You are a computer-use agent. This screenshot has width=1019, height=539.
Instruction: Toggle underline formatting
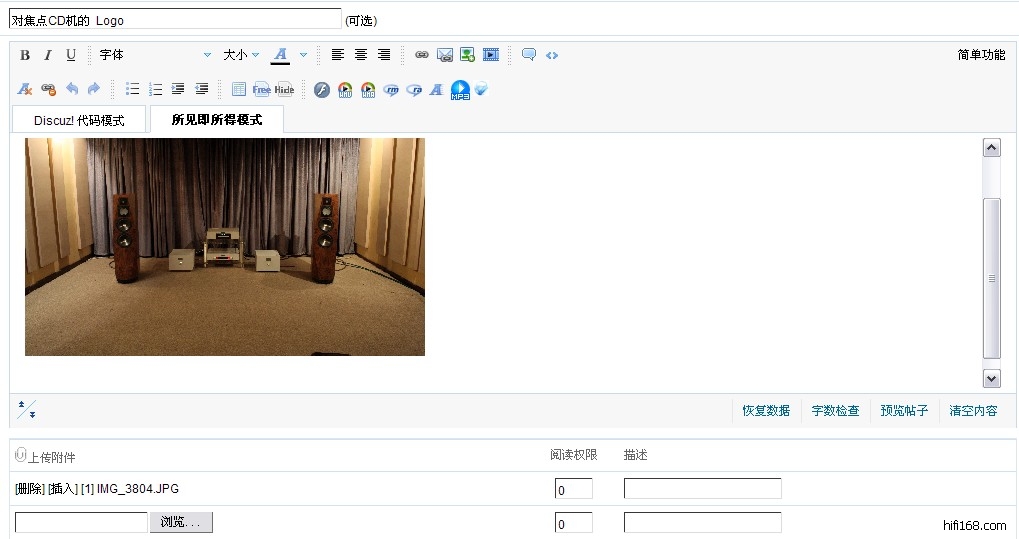click(71, 55)
